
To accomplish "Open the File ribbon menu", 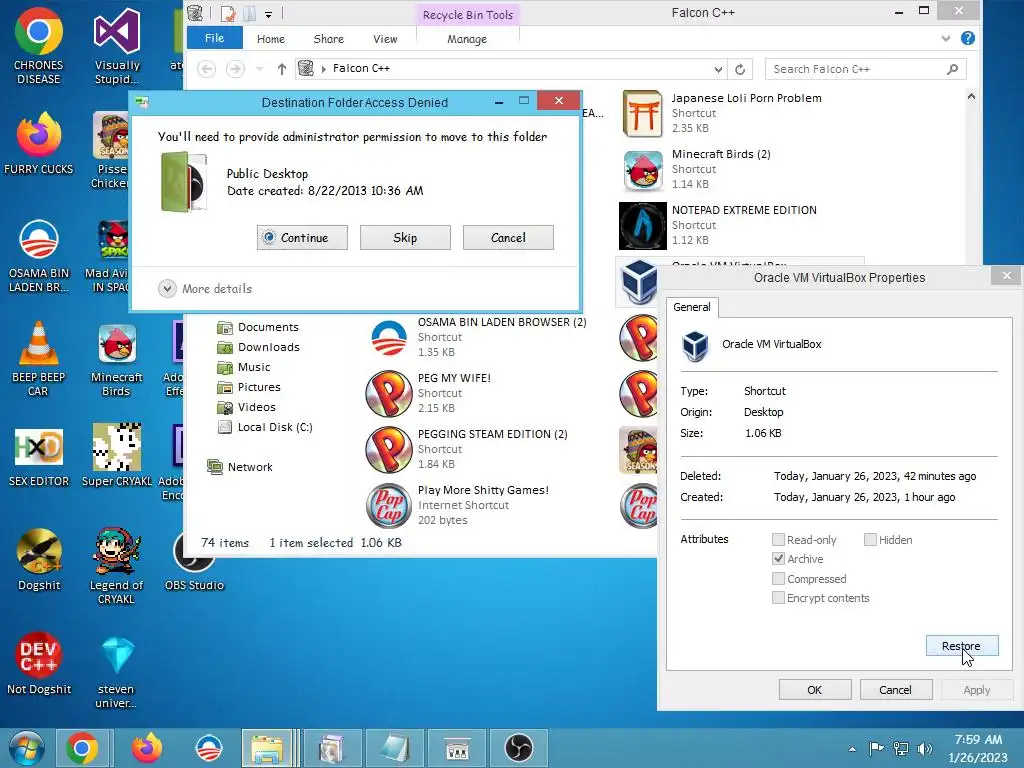I will click(214, 39).
